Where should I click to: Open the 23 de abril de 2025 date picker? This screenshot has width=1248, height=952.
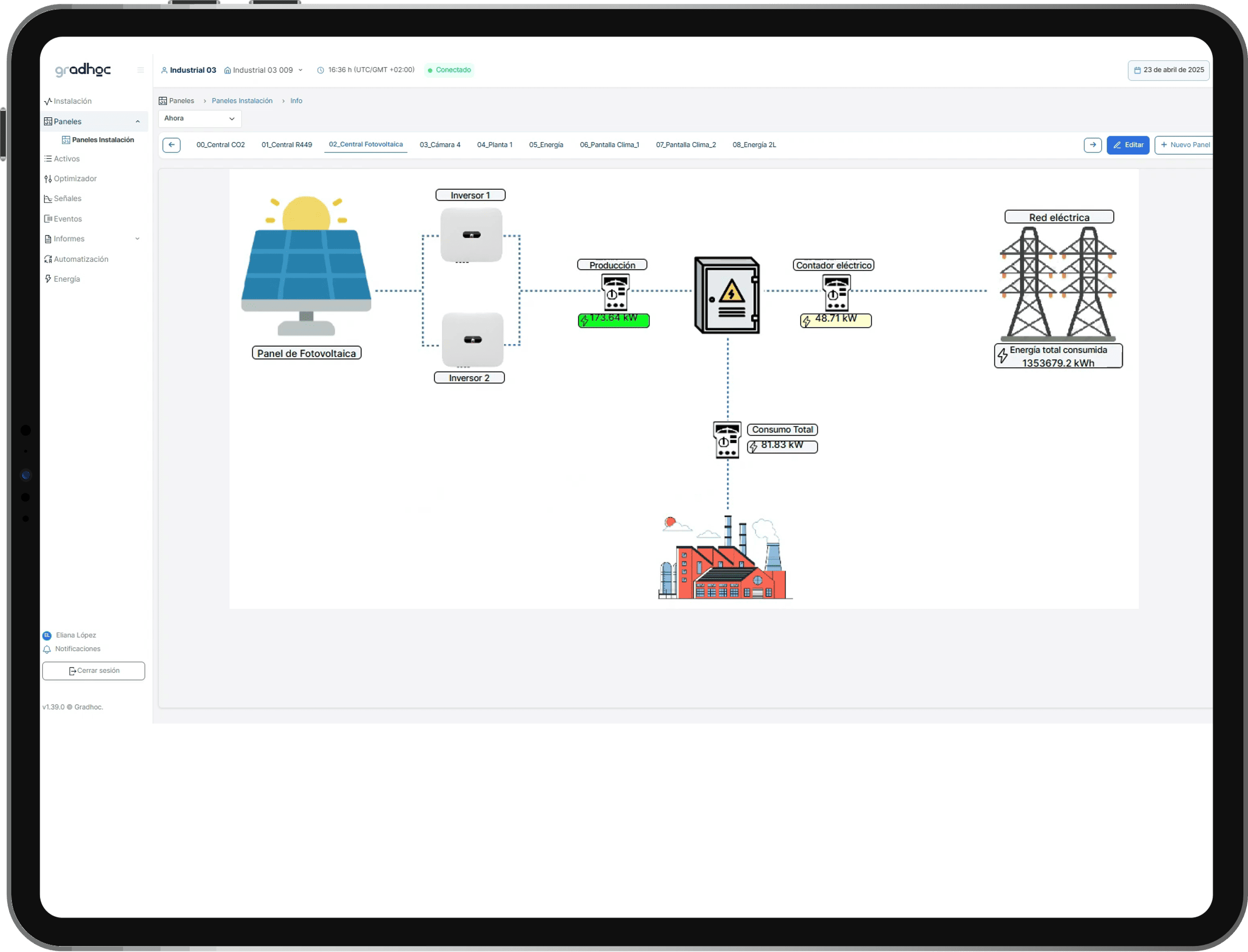tap(1169, 70)
